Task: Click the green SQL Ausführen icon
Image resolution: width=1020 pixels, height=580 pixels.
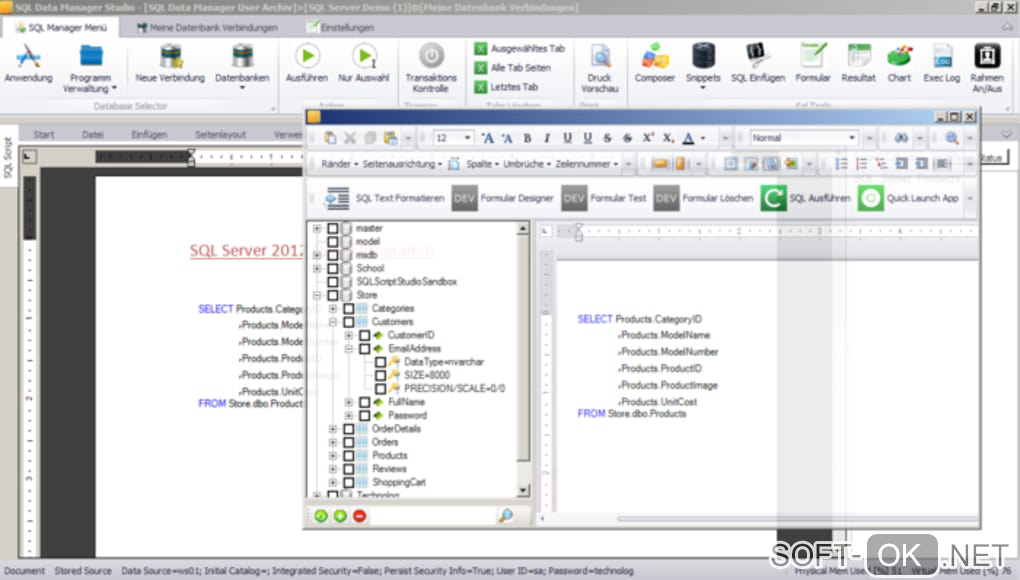Action: (x=773, y=198)
